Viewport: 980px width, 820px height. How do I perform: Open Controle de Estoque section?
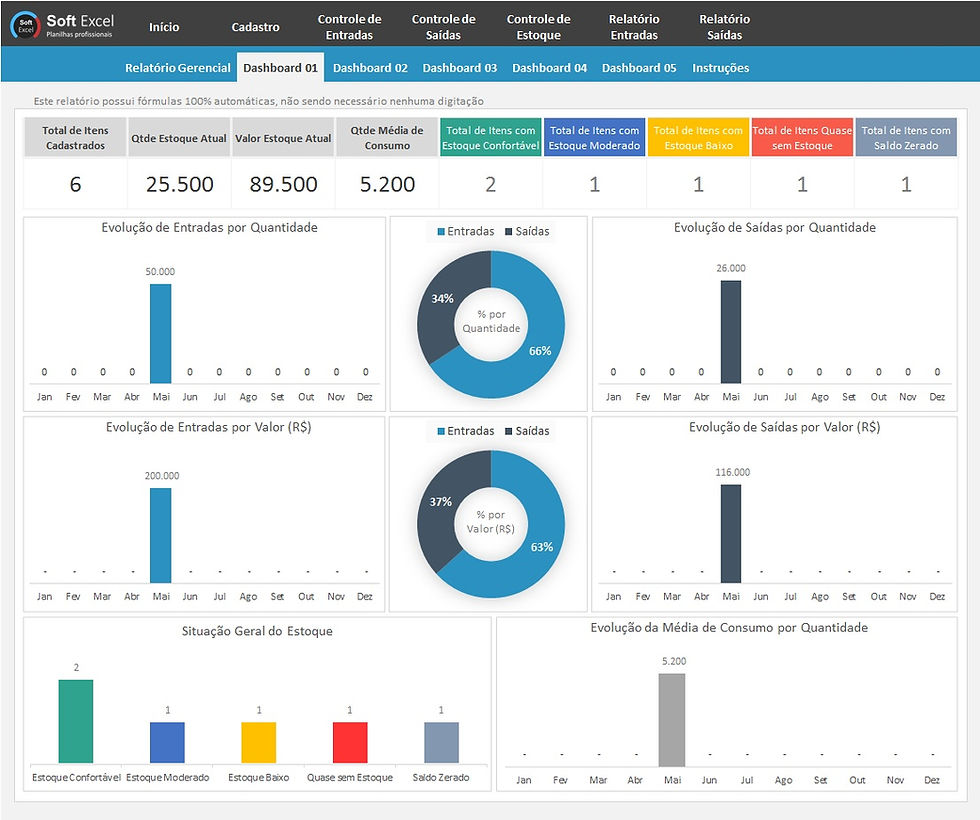click(x=539, y=26)
